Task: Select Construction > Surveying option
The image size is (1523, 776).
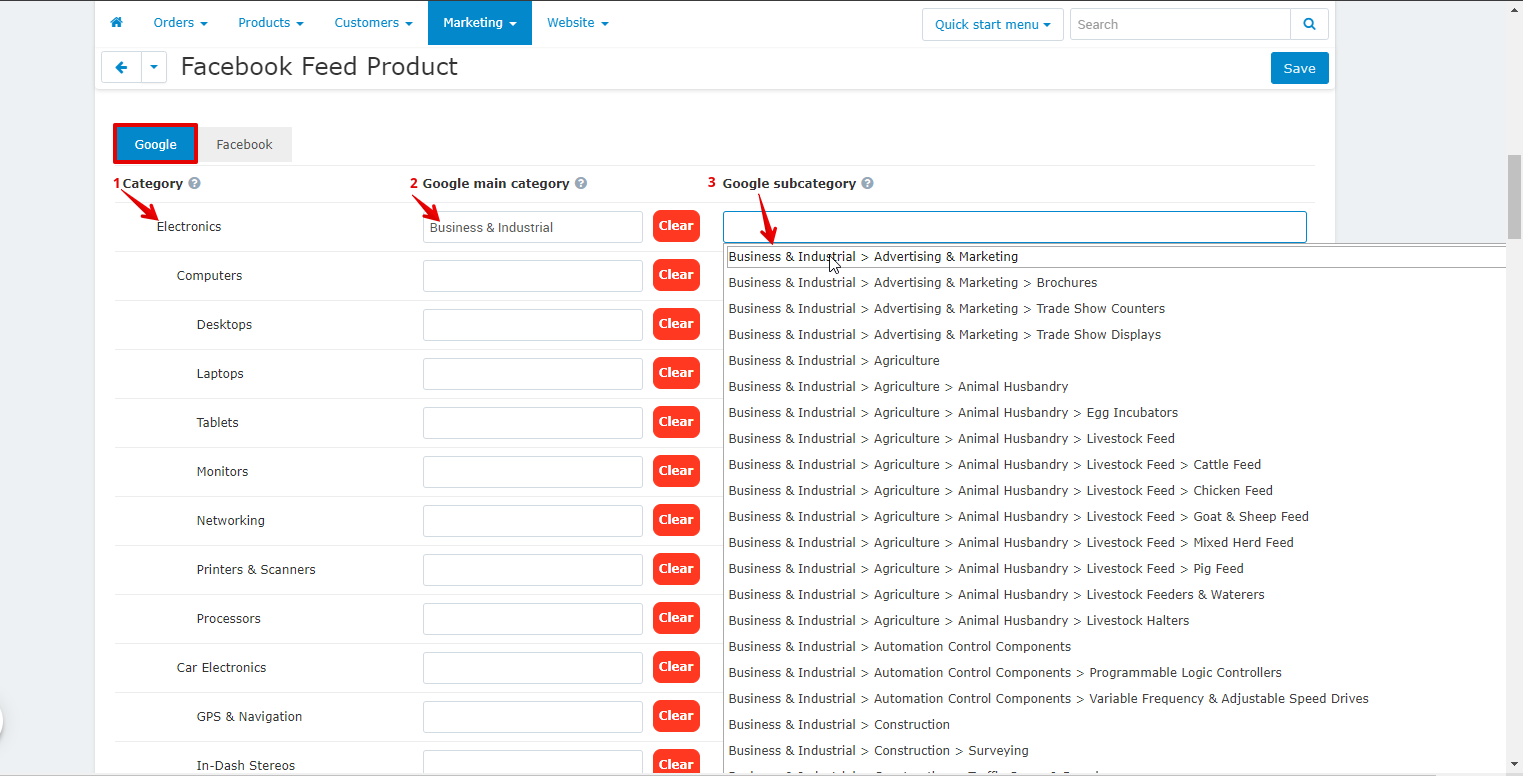Action: (x=1115, y=751)
